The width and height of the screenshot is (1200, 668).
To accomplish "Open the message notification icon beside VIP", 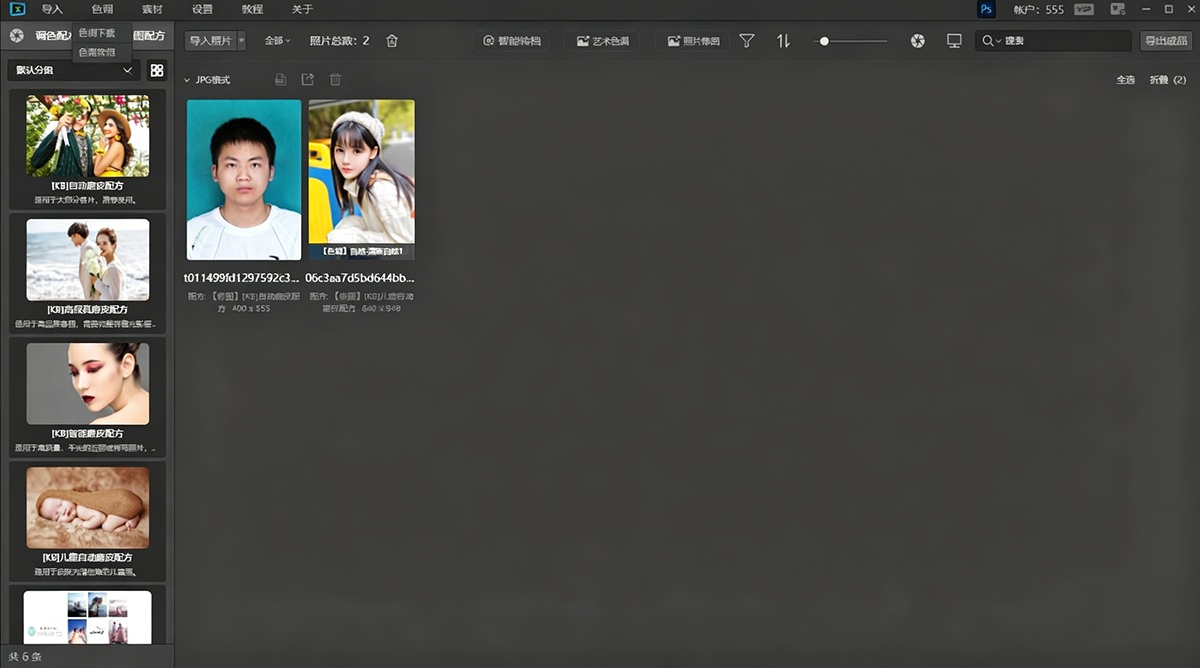I will [x=1118, y=9].
